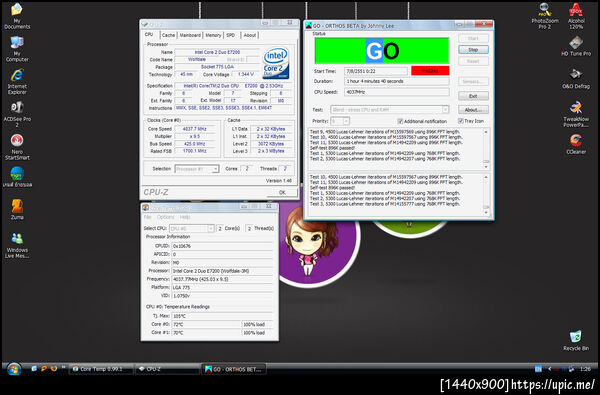Image resolution: width=600 pixels, height=395 pixels.
Task: Click lower ORTHOS log scrollbar
Action: tap(486, 194)
